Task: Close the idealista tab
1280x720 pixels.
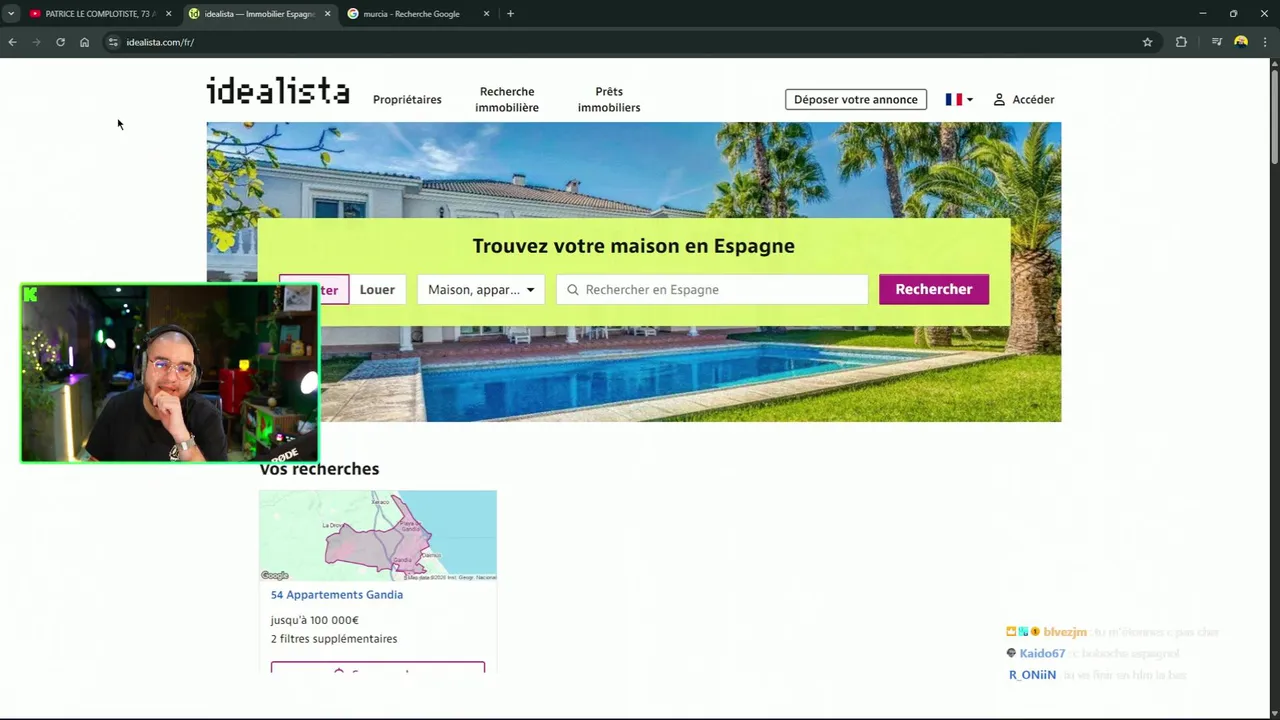Action: pyautogui.click(x=327, y=14)
